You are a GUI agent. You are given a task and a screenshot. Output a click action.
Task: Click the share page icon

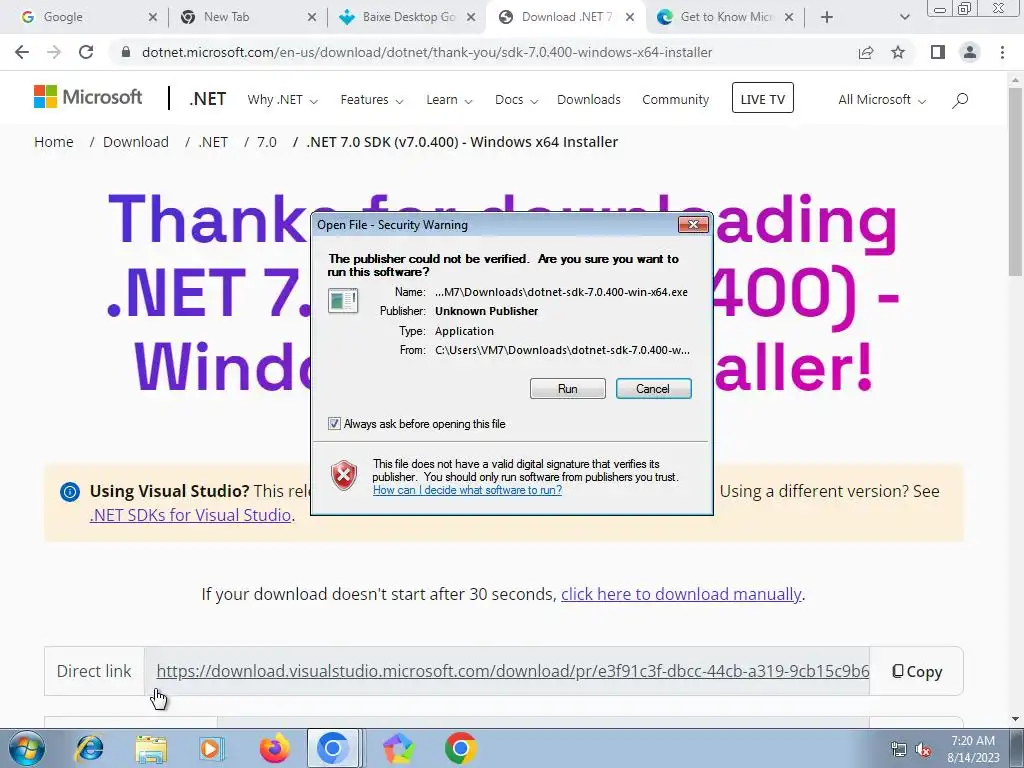[x=866, y=52]
